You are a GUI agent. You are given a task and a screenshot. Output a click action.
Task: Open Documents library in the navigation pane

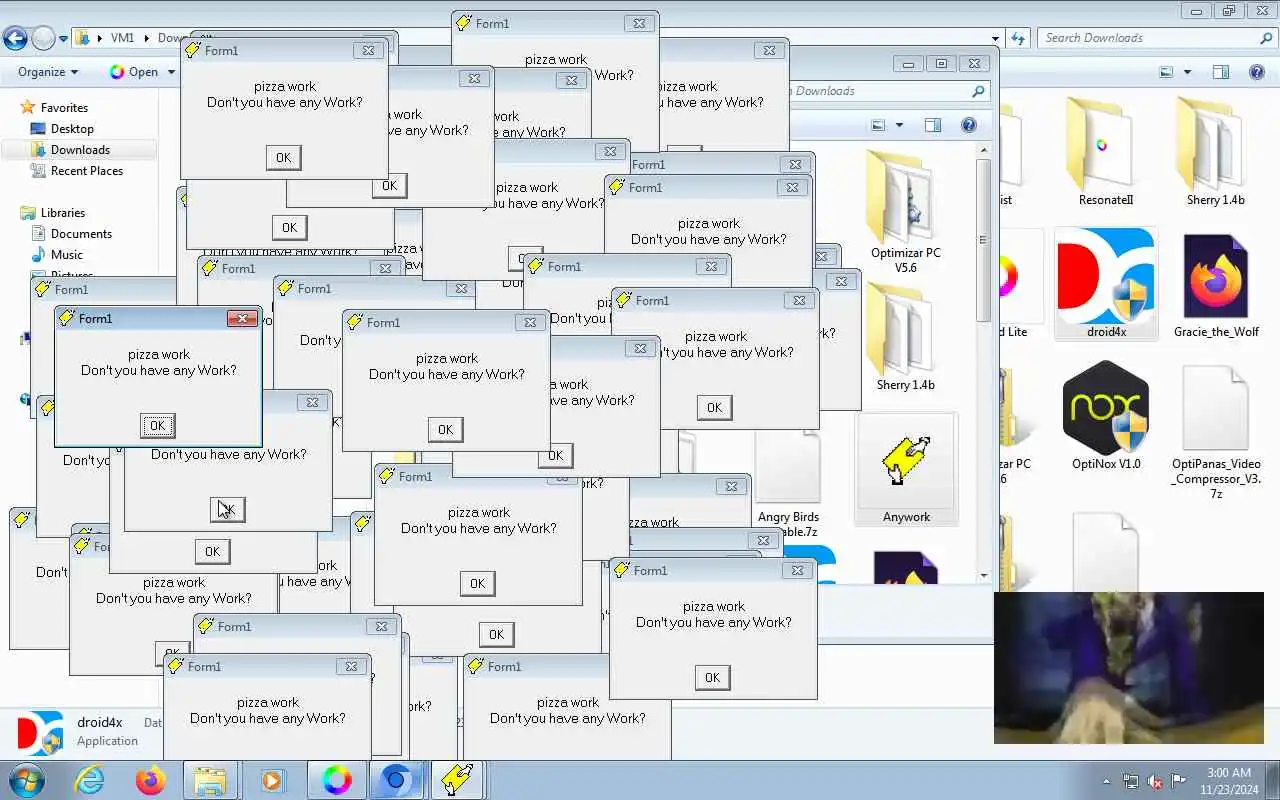pyautogui.click(x=81, y=234)
